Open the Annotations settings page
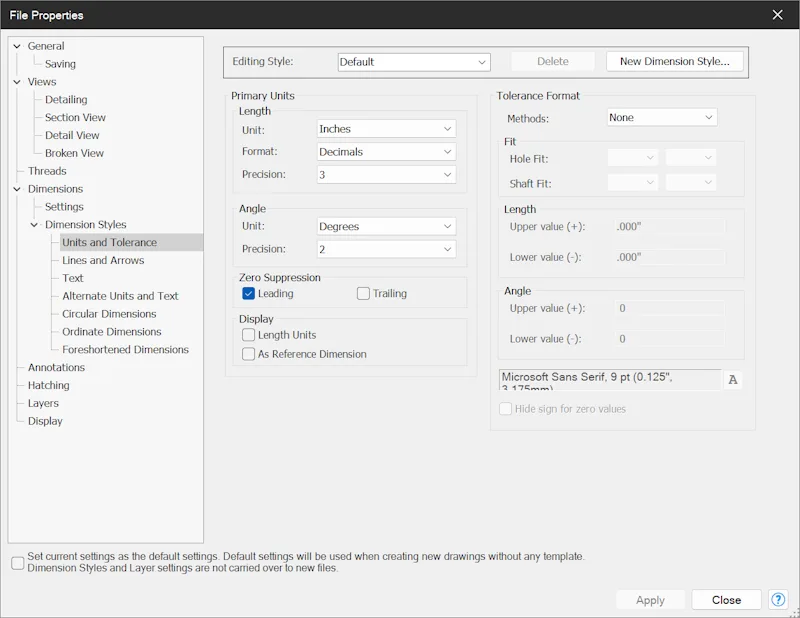The width and height of the screenshot is (800, 618). 57,367
